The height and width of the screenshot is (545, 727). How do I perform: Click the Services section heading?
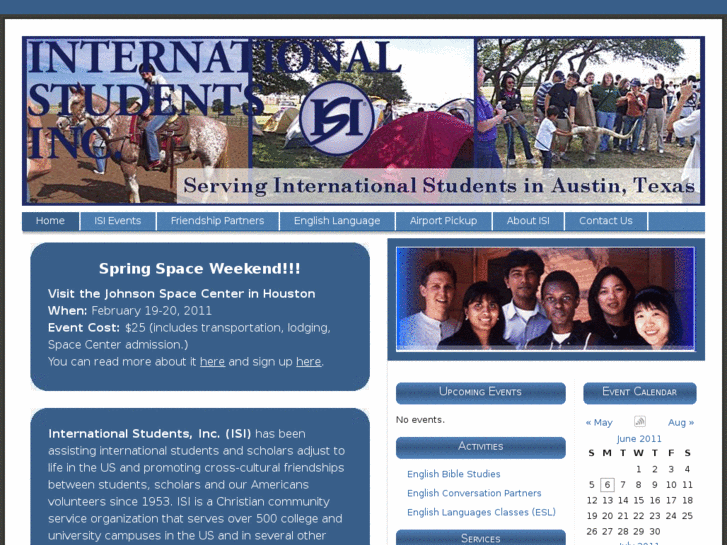(x=480, y=538)
